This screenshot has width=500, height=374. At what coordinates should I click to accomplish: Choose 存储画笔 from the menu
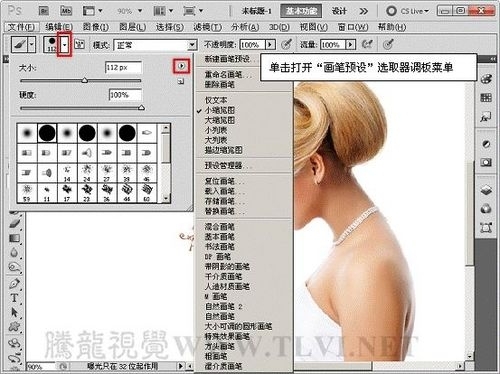pos(224,201)
